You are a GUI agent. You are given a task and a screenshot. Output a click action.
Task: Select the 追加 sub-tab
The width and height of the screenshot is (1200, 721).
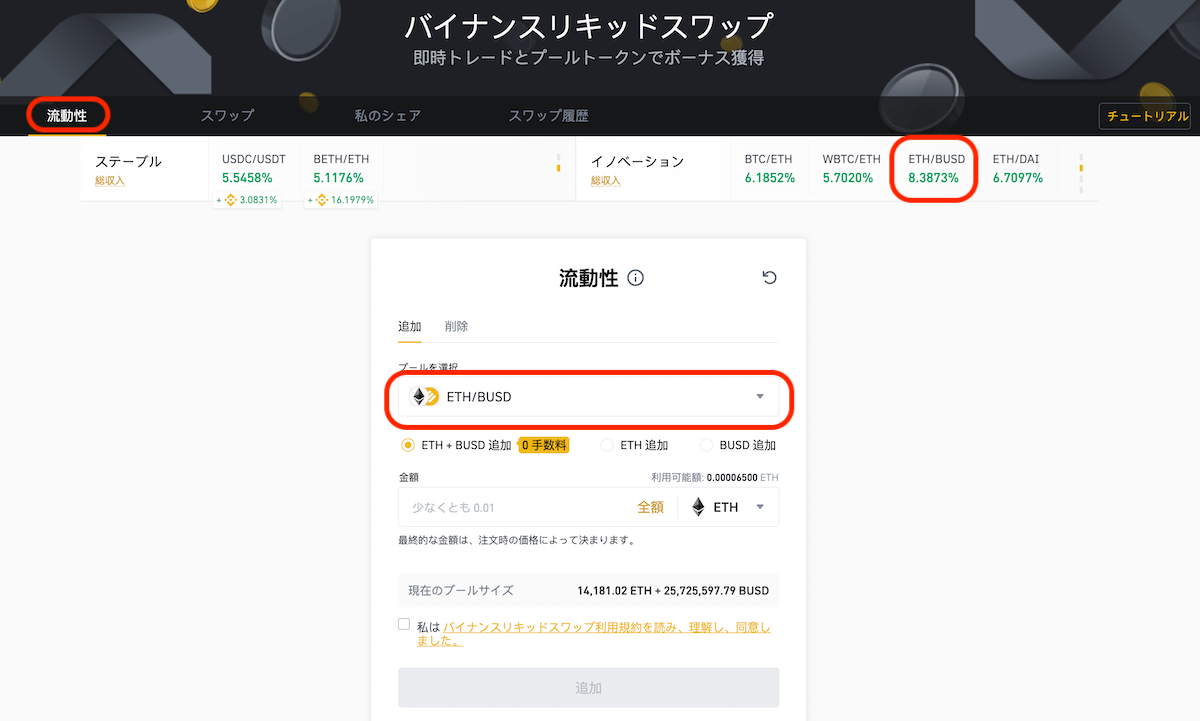(x=410, y=327)
